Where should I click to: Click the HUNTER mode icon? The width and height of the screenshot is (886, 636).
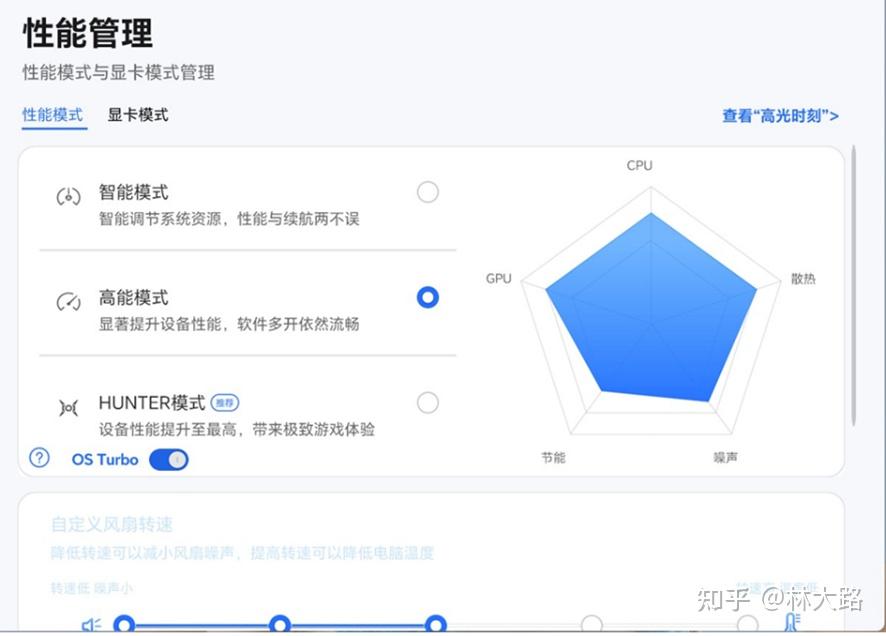point(68,407)
